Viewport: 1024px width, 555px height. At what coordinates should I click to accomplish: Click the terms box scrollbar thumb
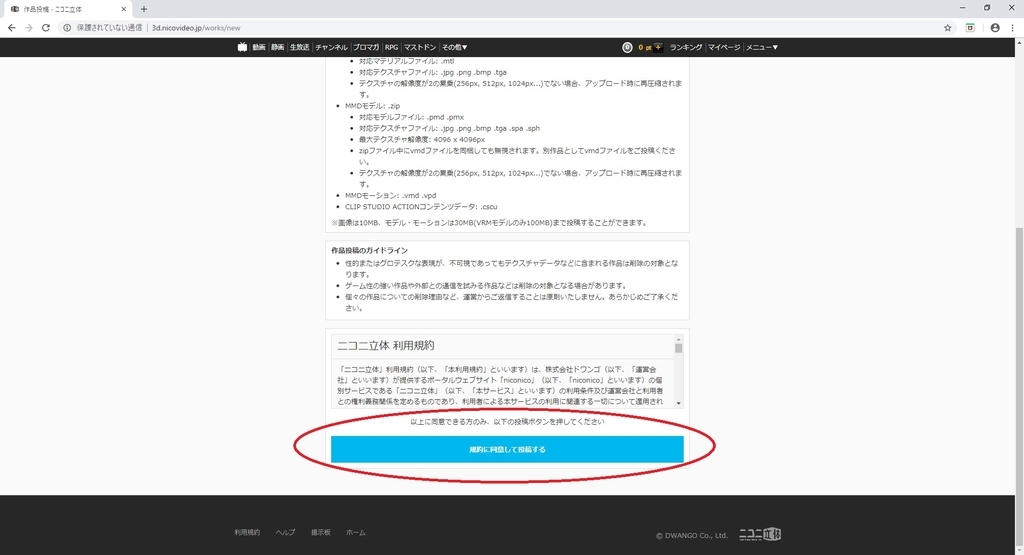click(679, 348)
